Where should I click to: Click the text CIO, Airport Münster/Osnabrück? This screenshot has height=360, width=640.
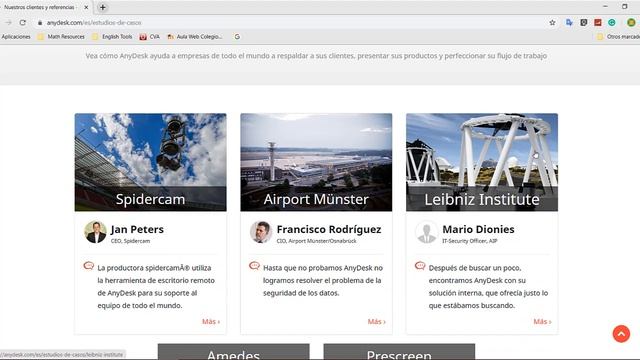coord(316,241)
